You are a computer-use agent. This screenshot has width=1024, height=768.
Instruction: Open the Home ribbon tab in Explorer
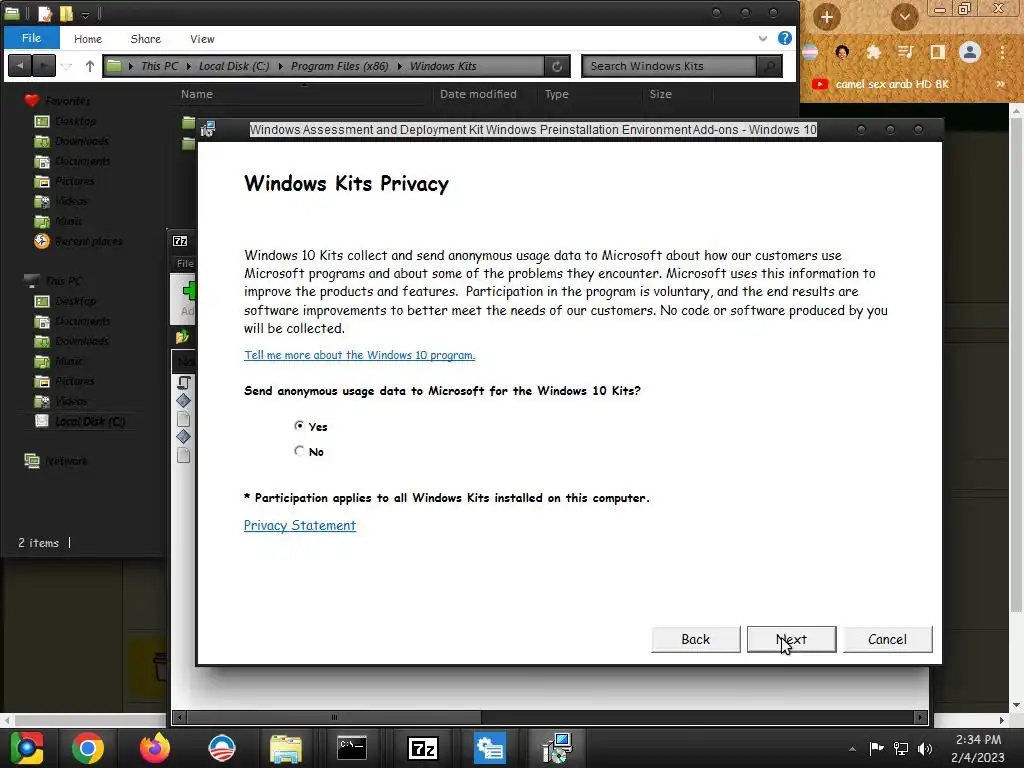click(x=88, y=39)
